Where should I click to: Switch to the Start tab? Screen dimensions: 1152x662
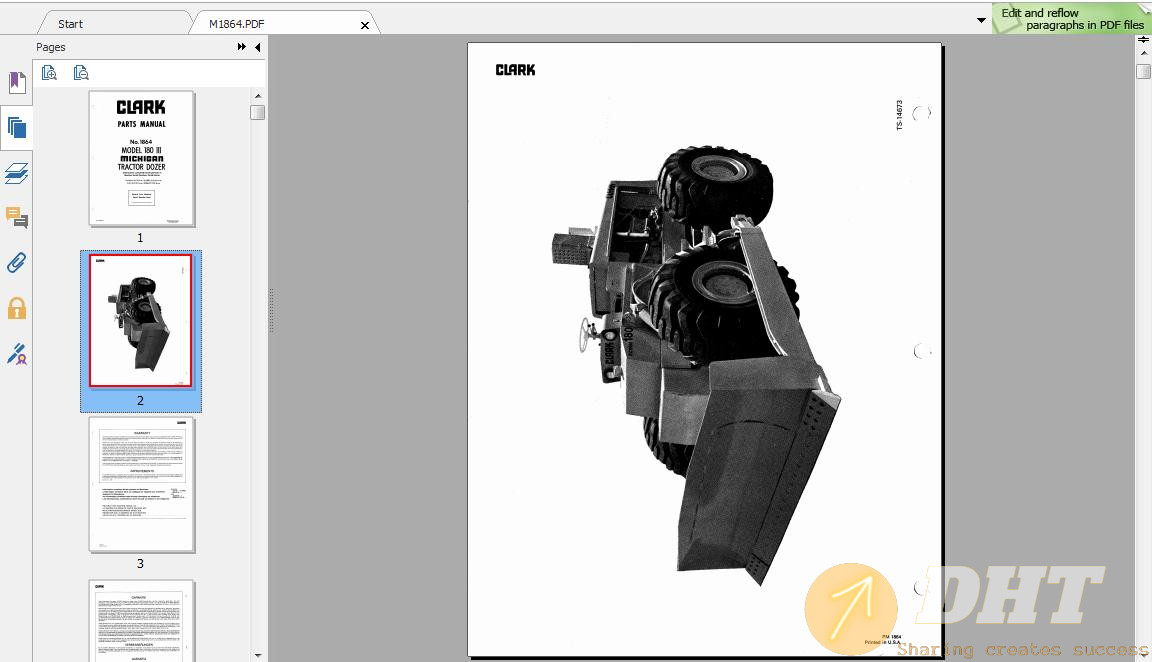pos(71,24)
